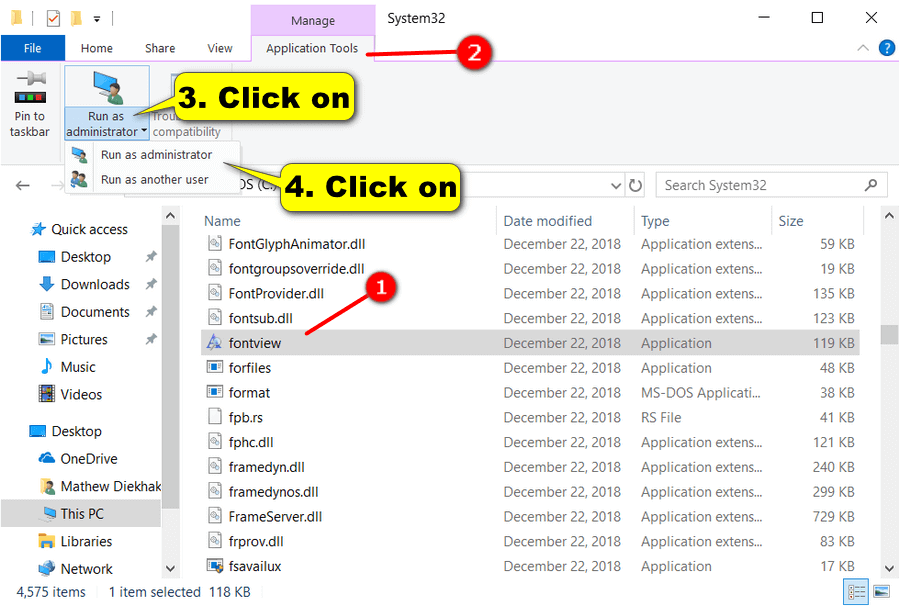Image resolution: width=900 pixels, height=606 pixels.
Task: Click the back navigation arrow
Action: pos(22,185)
